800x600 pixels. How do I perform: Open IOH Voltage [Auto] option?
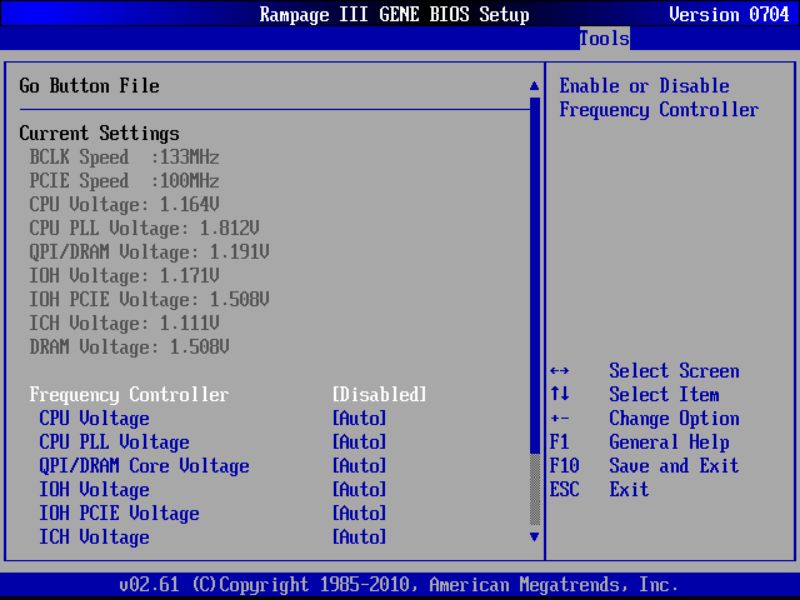tap(359, 489)
